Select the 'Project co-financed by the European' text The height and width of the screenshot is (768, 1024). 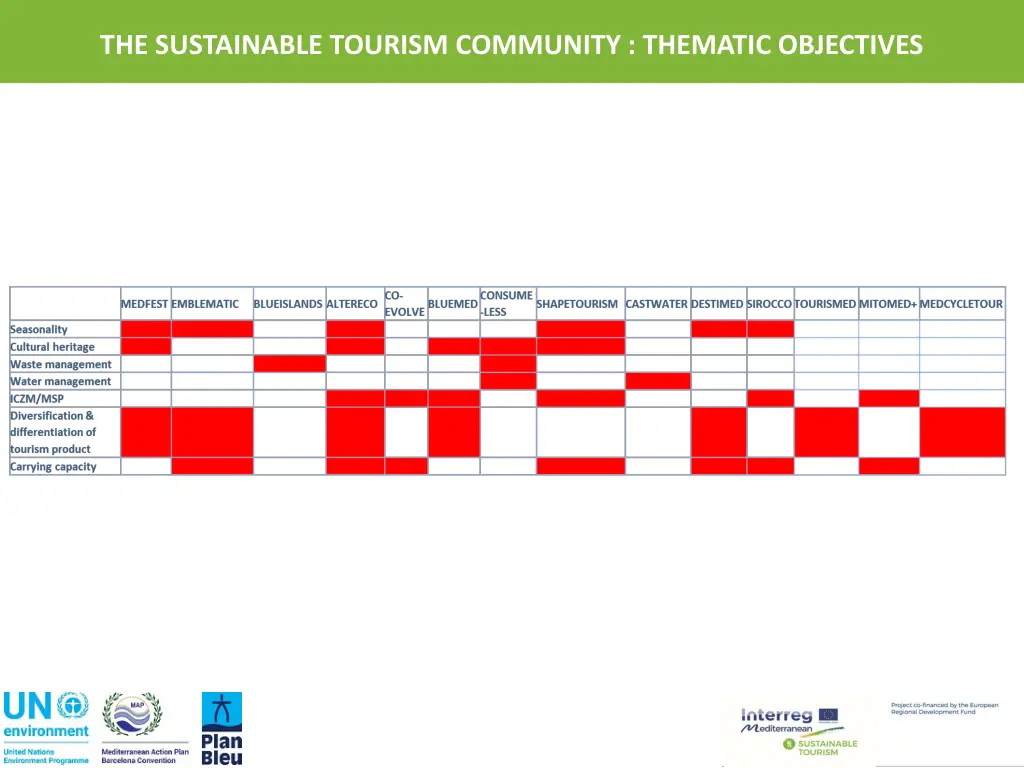click(944, 705)
